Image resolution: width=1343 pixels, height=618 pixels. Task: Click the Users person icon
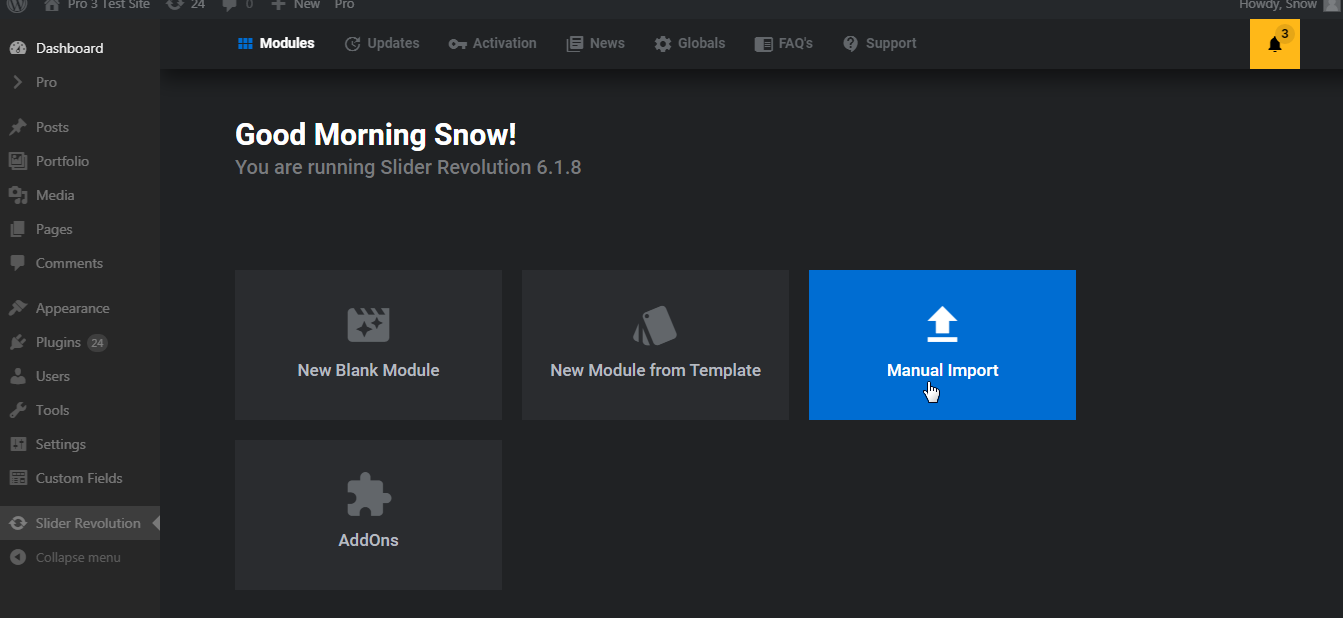point(17,376)
